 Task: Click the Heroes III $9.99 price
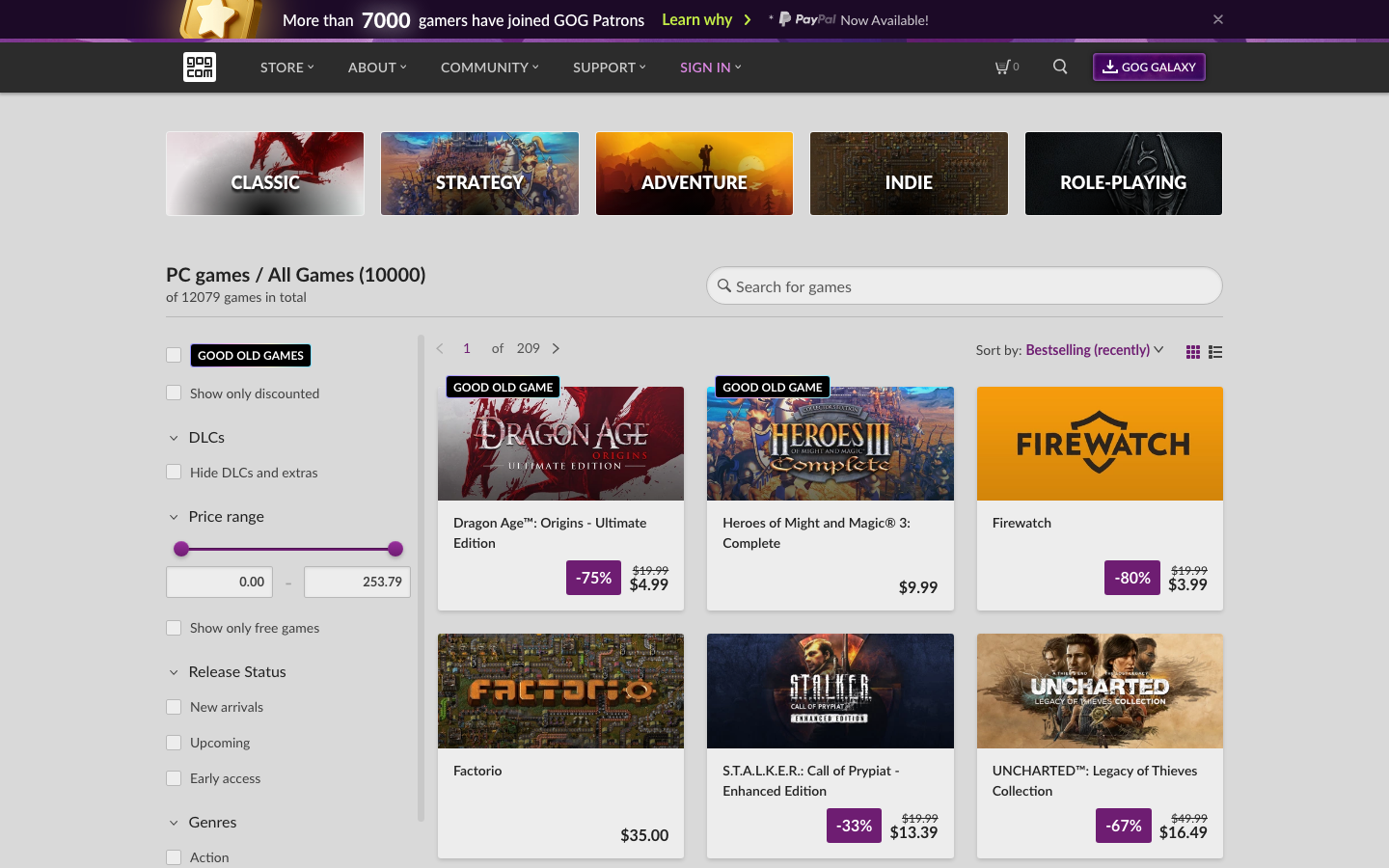pyautogui.click(x=918, y=587)
